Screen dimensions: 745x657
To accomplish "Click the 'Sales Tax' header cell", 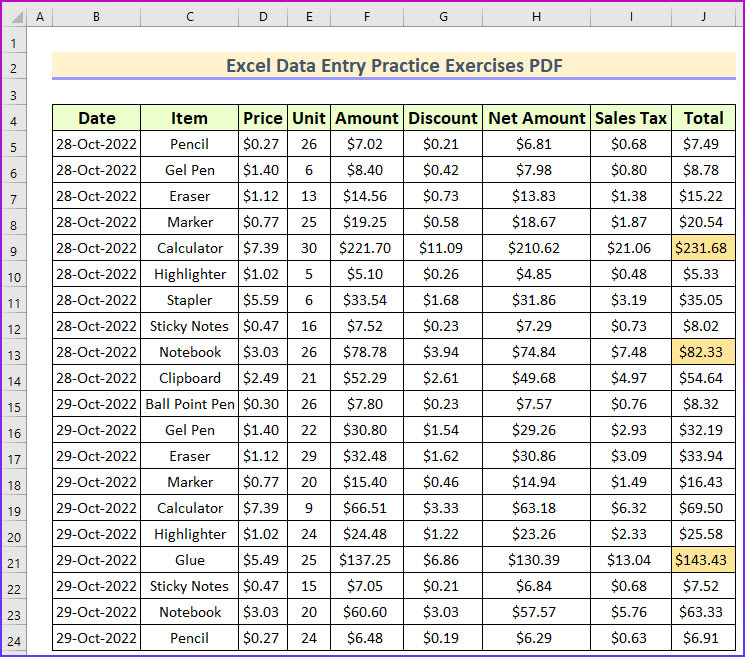I will (x=631, y=118).
